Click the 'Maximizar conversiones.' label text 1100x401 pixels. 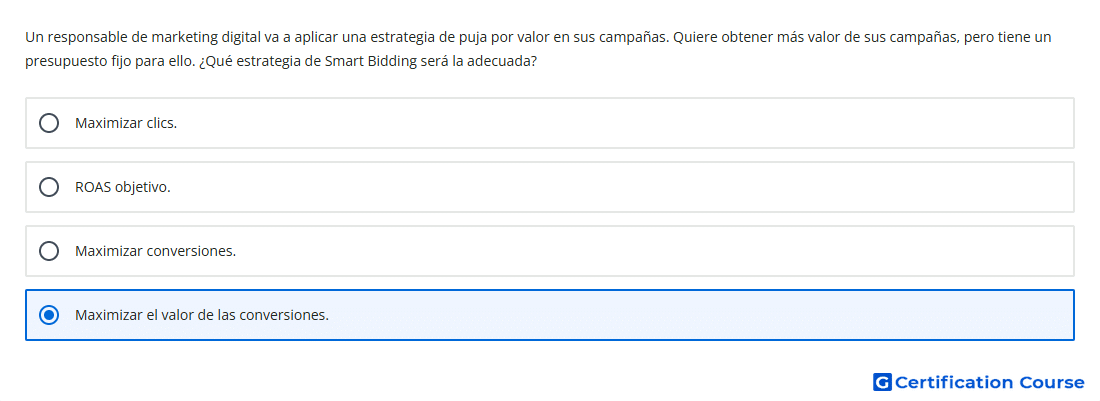point(156,251)
